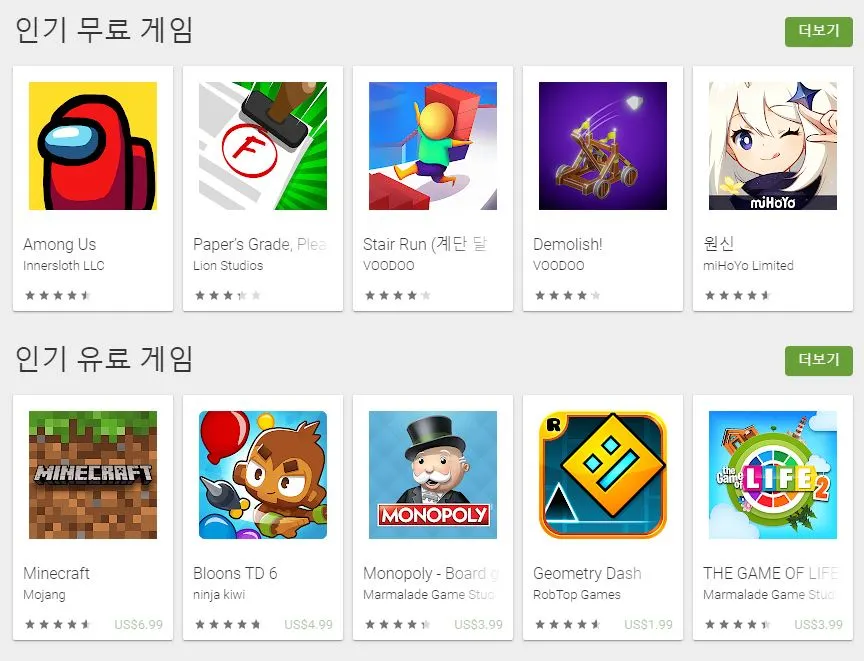Open the Lion Studios developer link

228,266
